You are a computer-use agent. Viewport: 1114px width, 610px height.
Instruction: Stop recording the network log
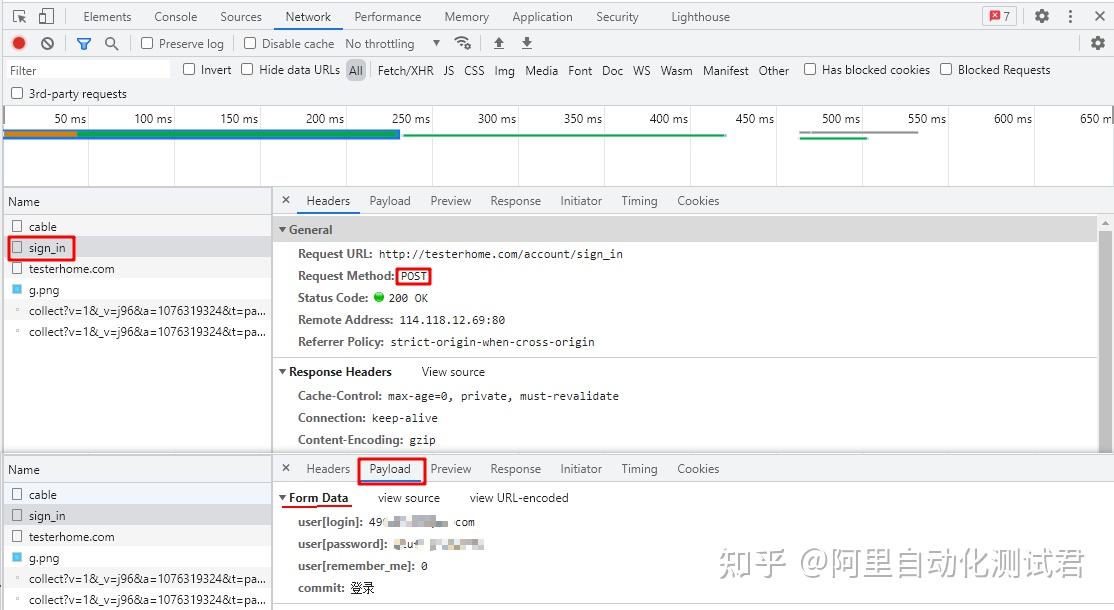coord(19,43)
